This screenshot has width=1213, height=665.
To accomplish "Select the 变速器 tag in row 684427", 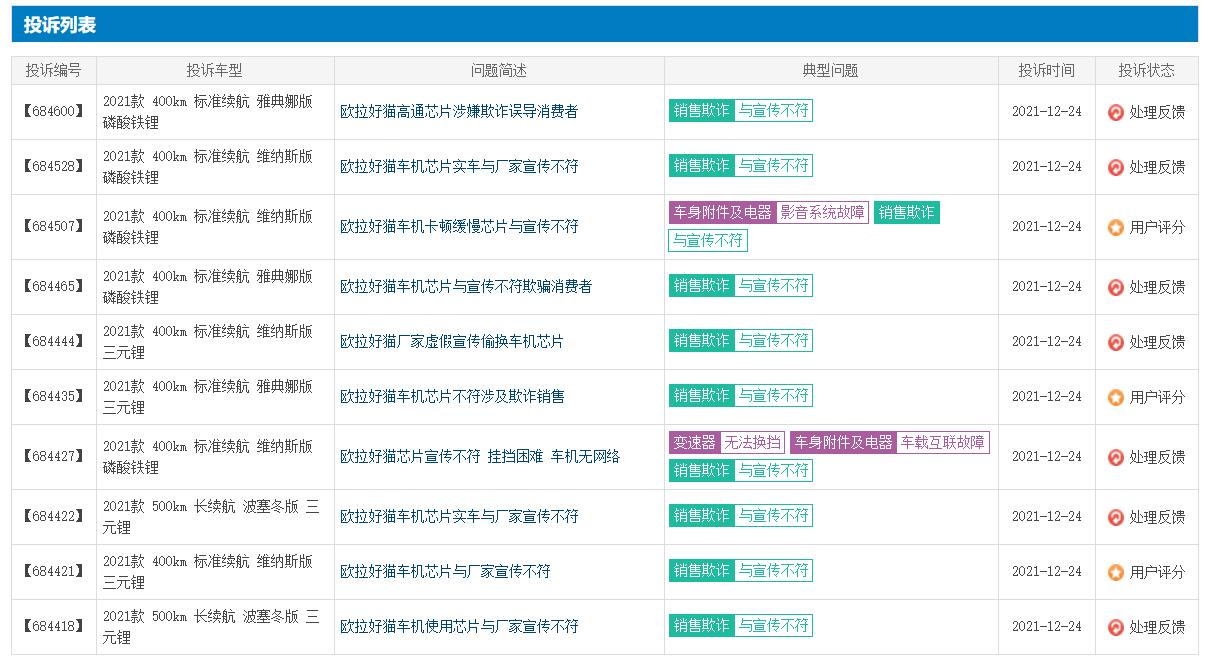I will 694,443.
